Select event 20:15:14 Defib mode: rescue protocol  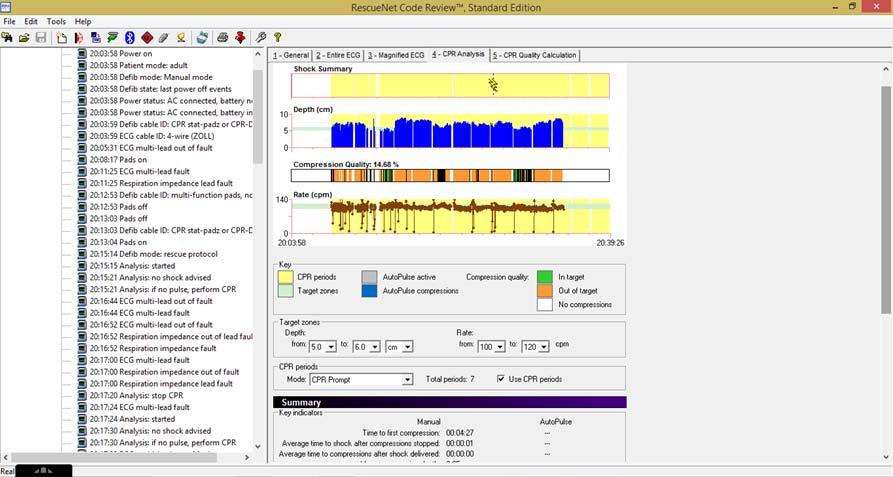click(x=153, y=254)
